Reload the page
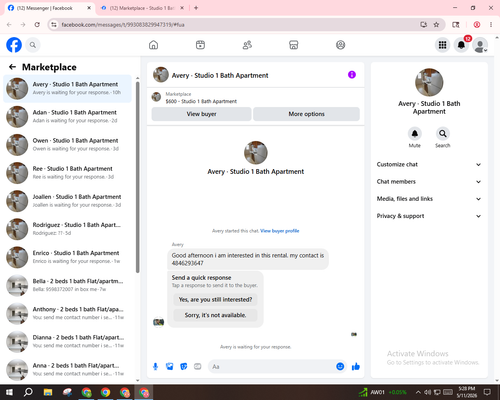Screen dimensions: 500x400 pos(37,25)
